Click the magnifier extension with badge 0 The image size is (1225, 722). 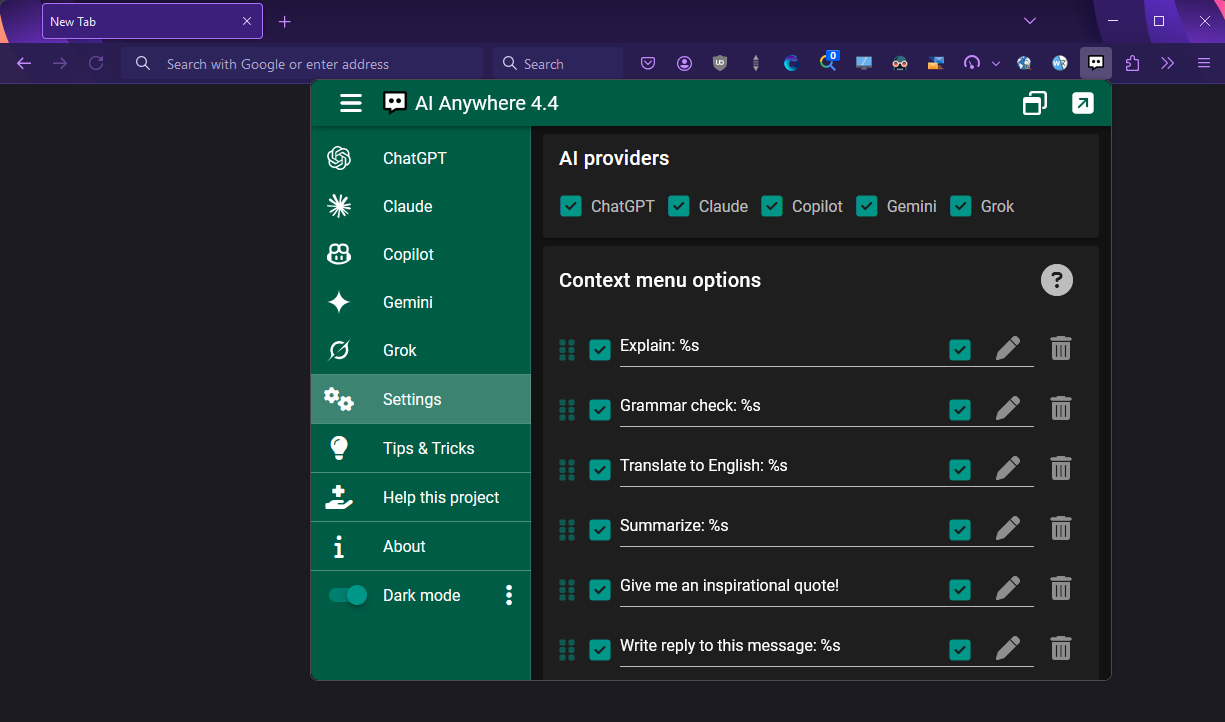[x=828, y=62]
